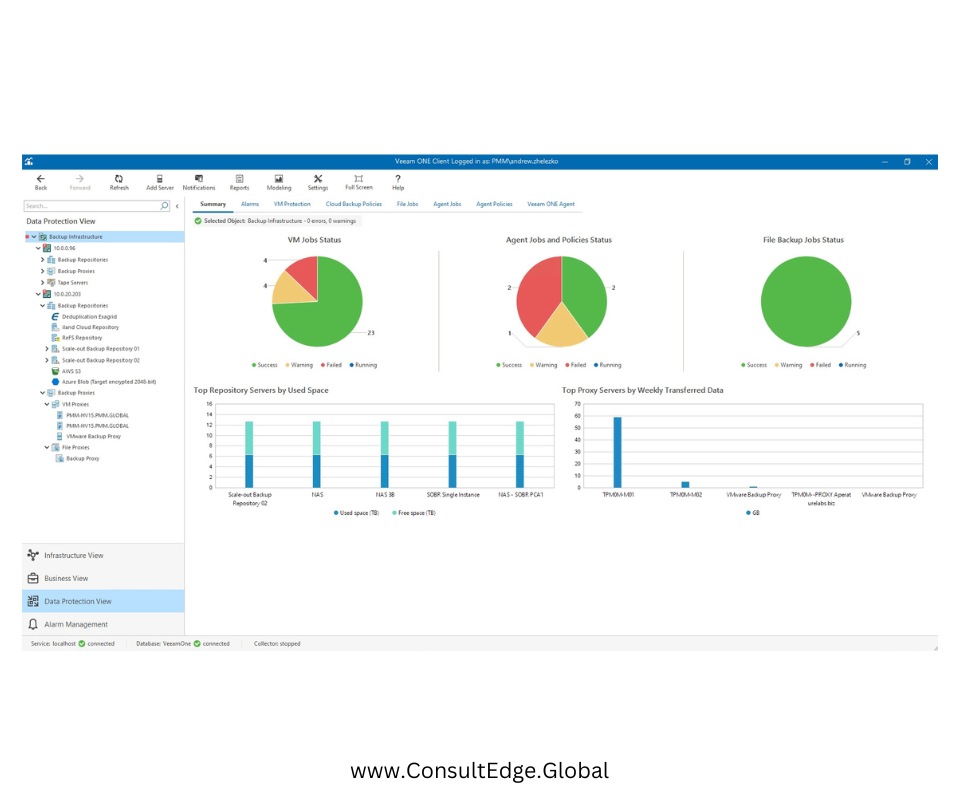Refresh the view with the Refresh icon

pyautogui.click(x=119, y=179)
